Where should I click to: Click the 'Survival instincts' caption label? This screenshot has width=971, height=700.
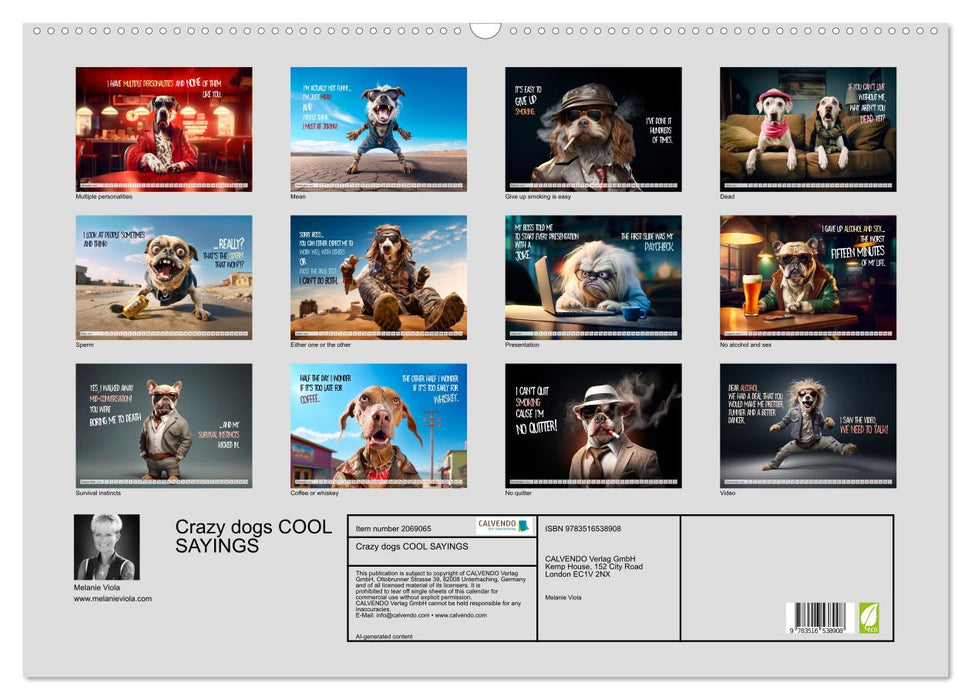point(97,492)
